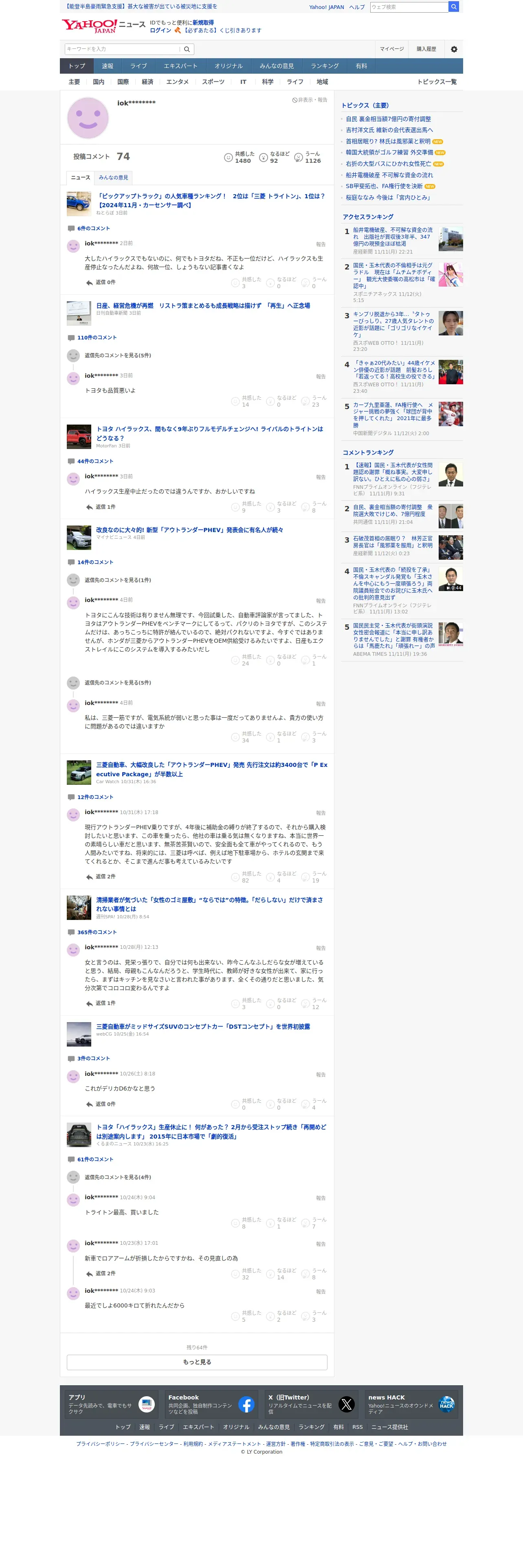The image size is (523, 1568).
Task: Click the comment bubble icon beside 110件のコメント
Action: tap(71, 338)
